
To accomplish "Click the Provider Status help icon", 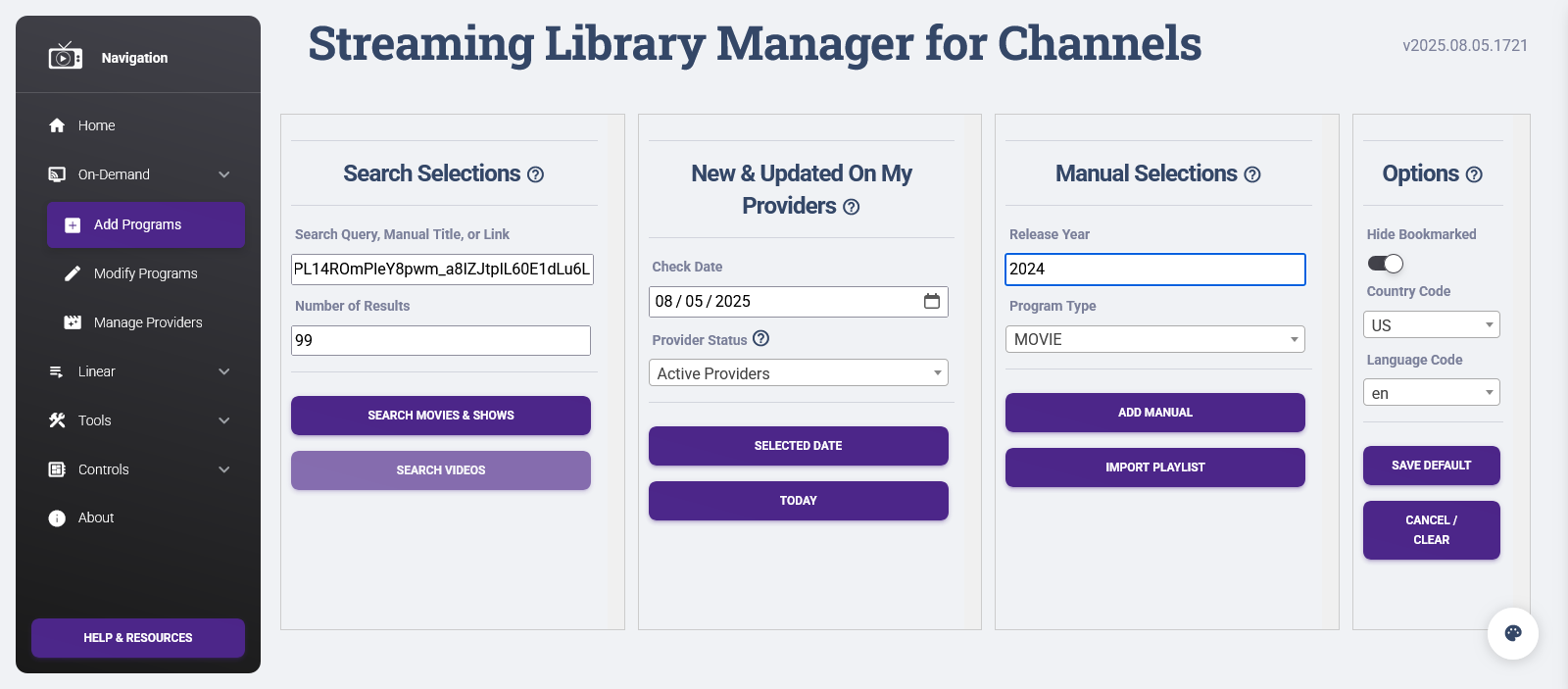I will click(761, 338).
